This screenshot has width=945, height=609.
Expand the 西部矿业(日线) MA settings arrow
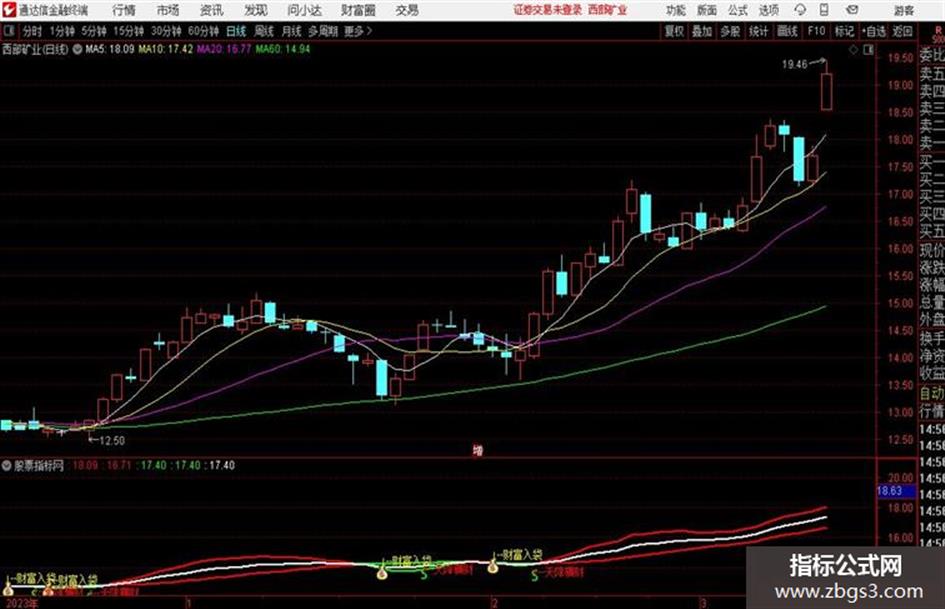coord(77,49)
